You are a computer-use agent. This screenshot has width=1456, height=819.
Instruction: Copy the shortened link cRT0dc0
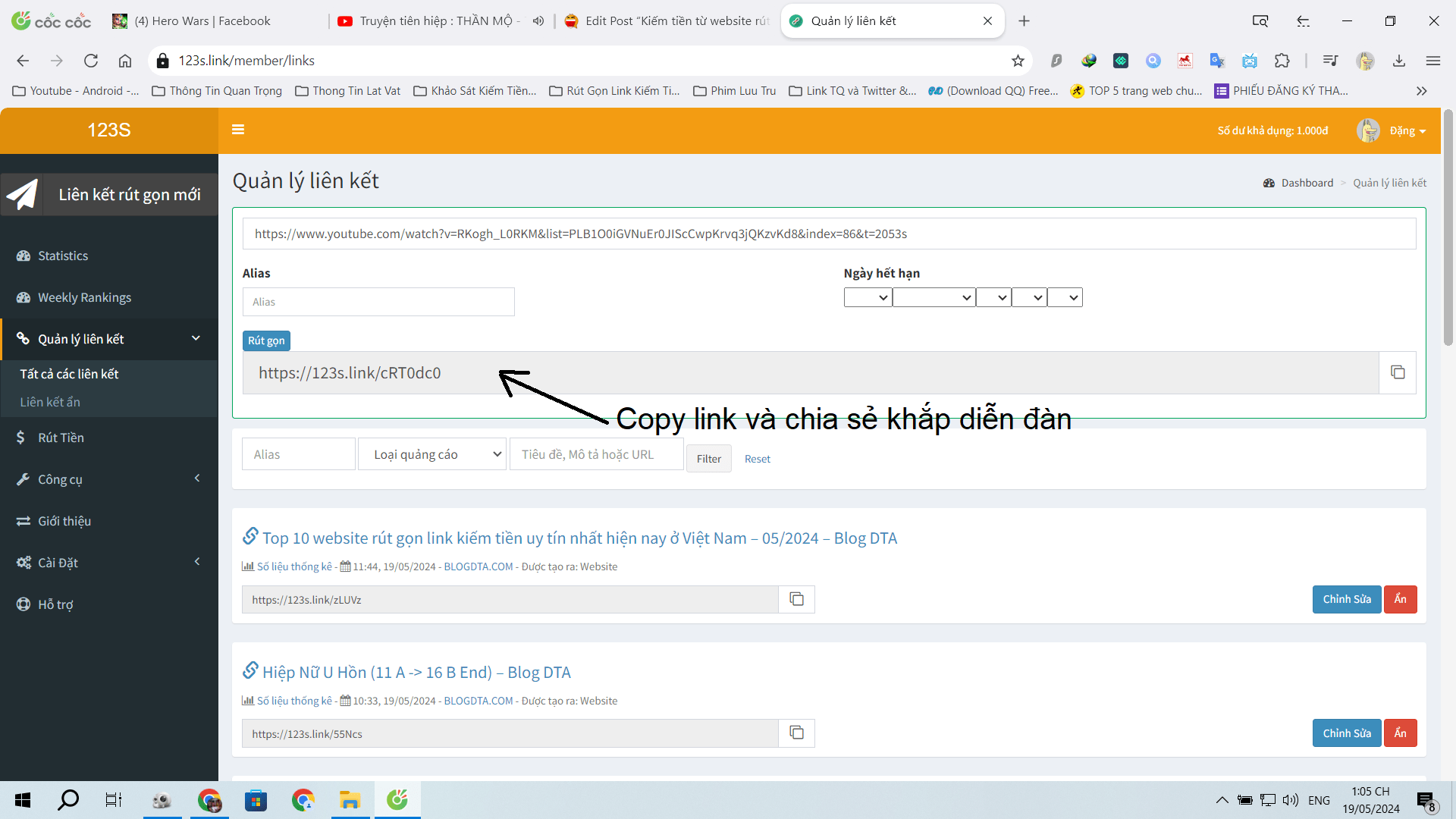coord(1398,372)
